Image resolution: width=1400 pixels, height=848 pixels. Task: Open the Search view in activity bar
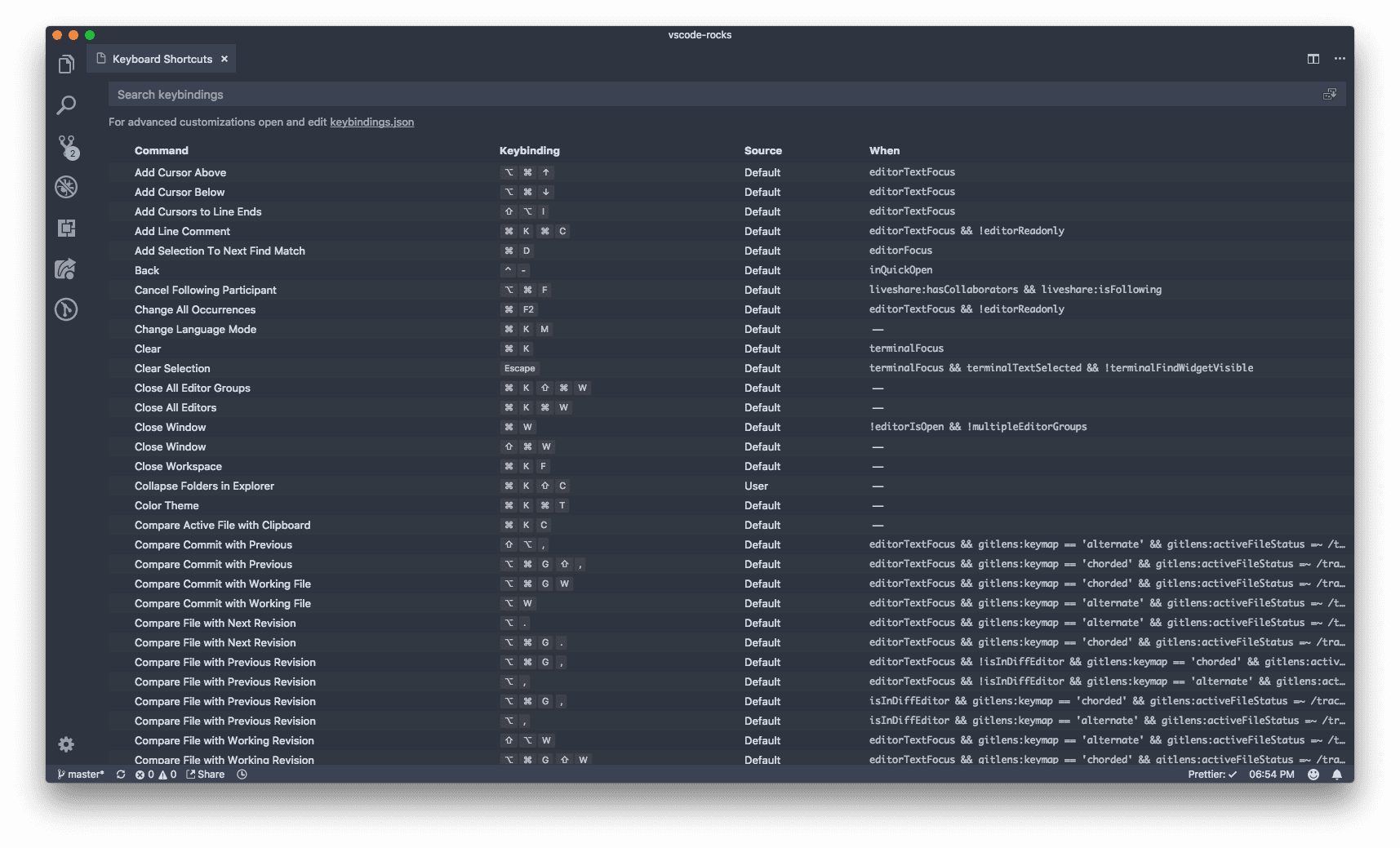66,105
